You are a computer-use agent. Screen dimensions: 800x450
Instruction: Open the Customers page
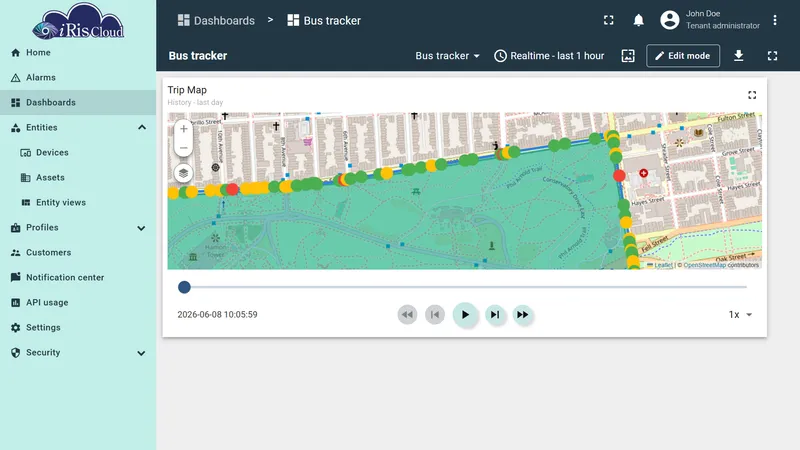point(78,253)
